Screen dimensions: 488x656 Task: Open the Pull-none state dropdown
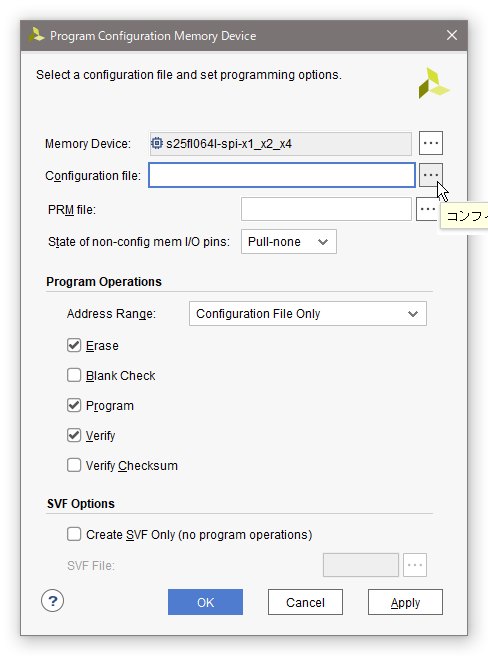pyautogui.click(x=289, y=241)
